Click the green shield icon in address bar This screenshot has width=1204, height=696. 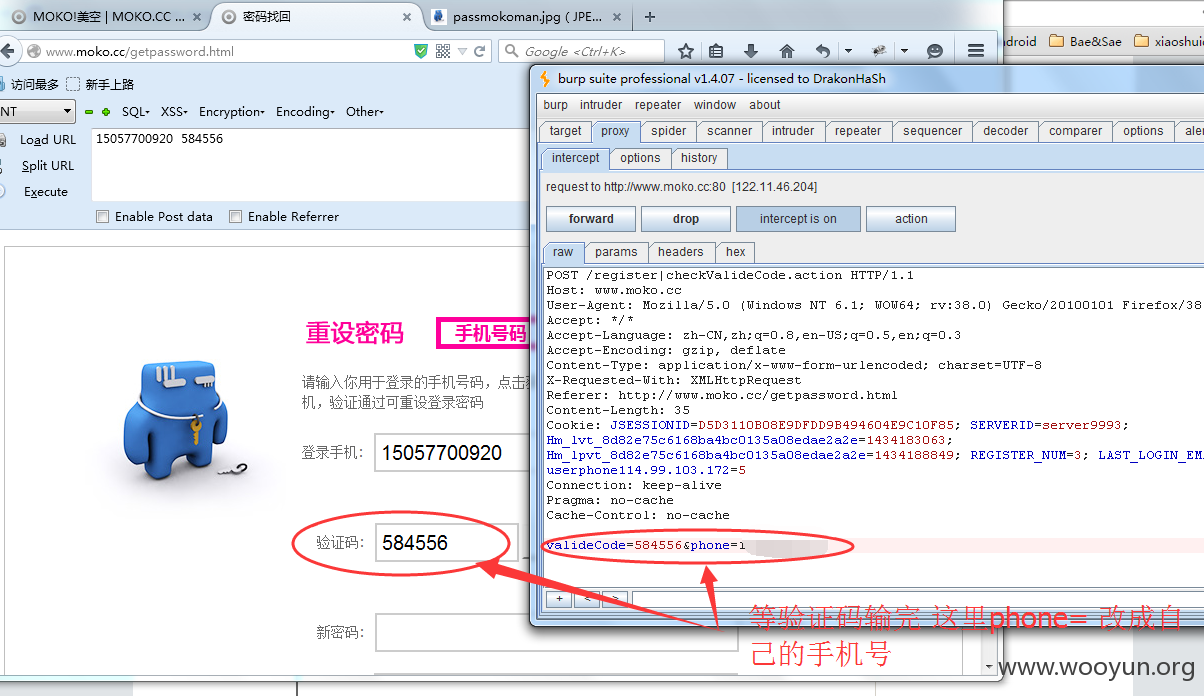(x=421, y=51)
